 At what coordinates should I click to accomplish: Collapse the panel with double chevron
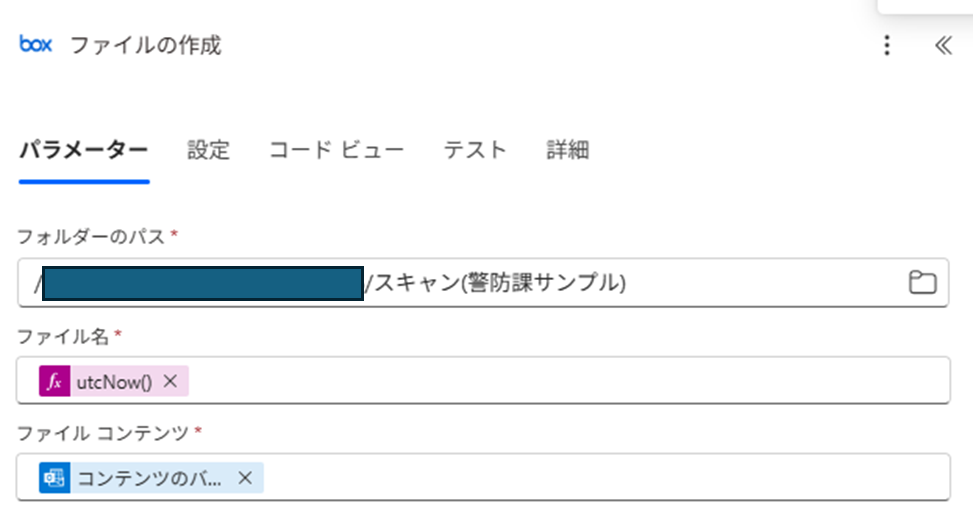click(x=943, y=45)
